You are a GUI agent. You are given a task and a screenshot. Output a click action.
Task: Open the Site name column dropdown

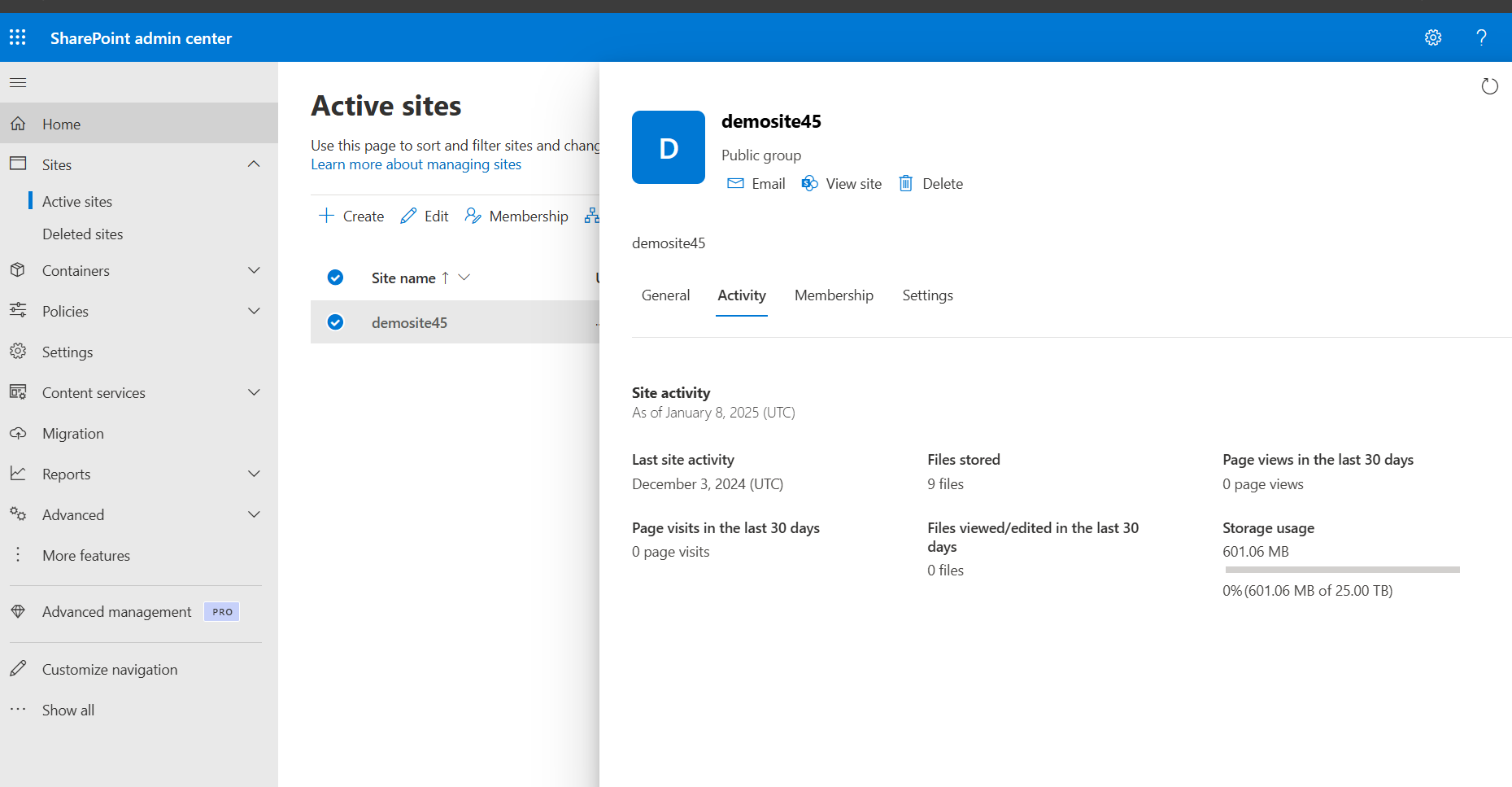click(464, 278)
